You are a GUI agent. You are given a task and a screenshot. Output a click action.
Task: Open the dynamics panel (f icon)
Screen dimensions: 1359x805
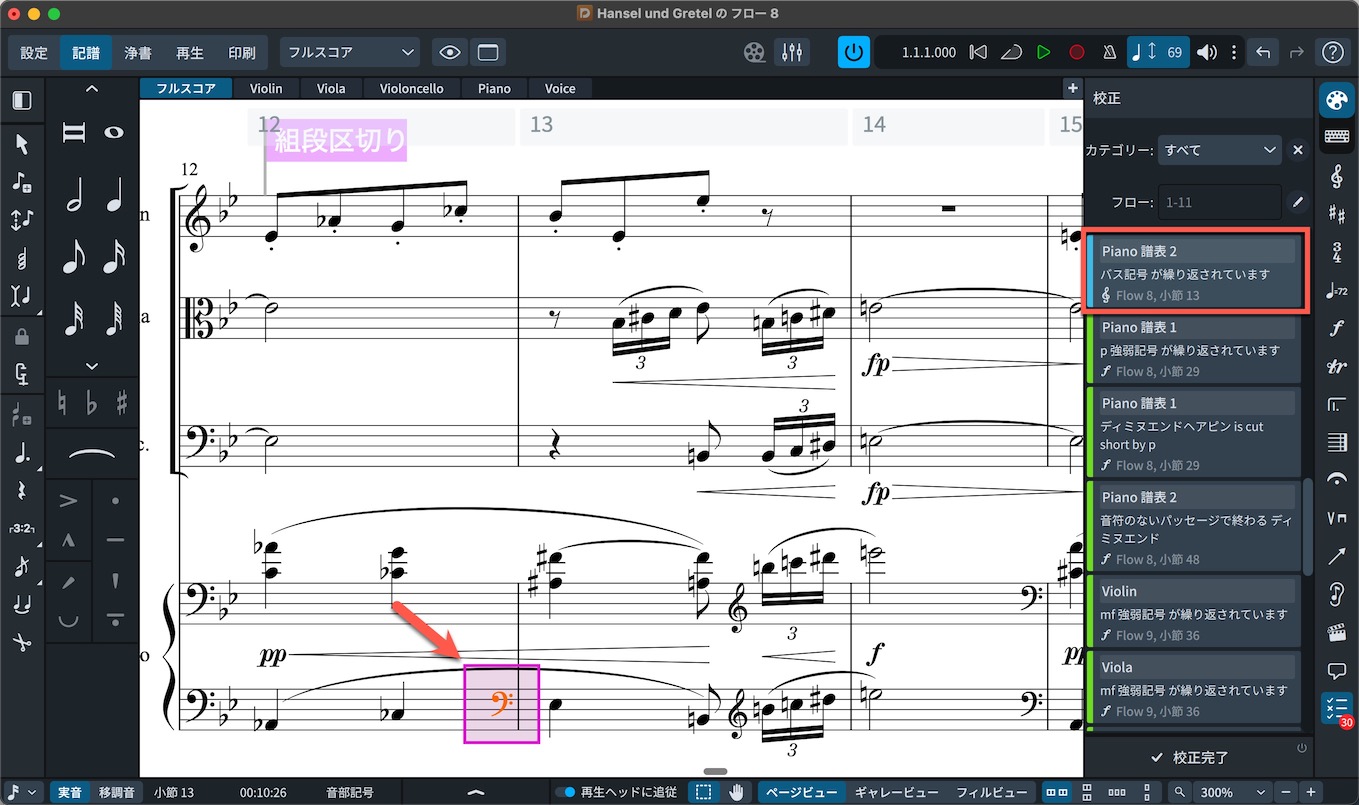click(x=1336, y=328)
